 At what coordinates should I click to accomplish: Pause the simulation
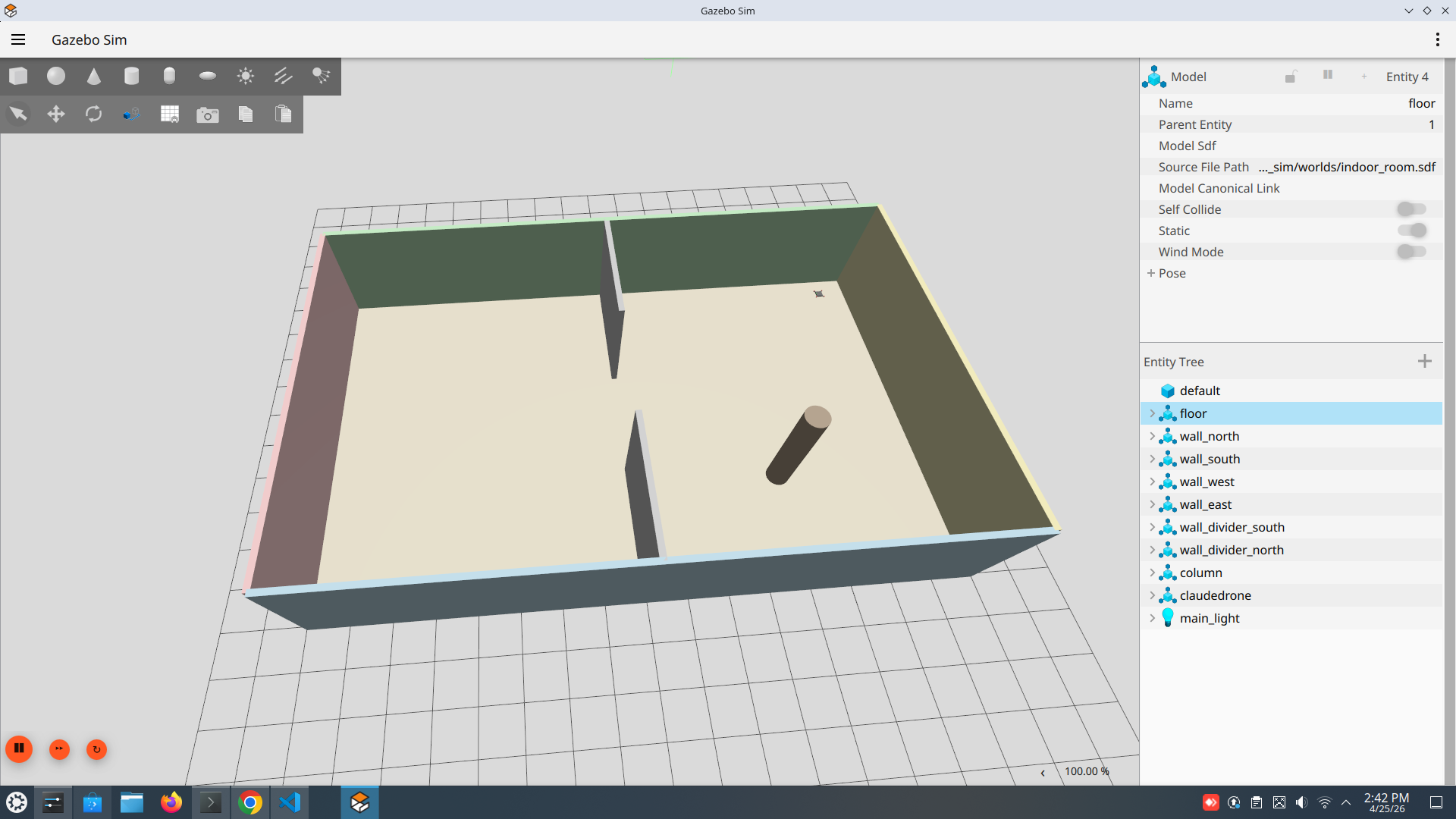tap(19, 748)
